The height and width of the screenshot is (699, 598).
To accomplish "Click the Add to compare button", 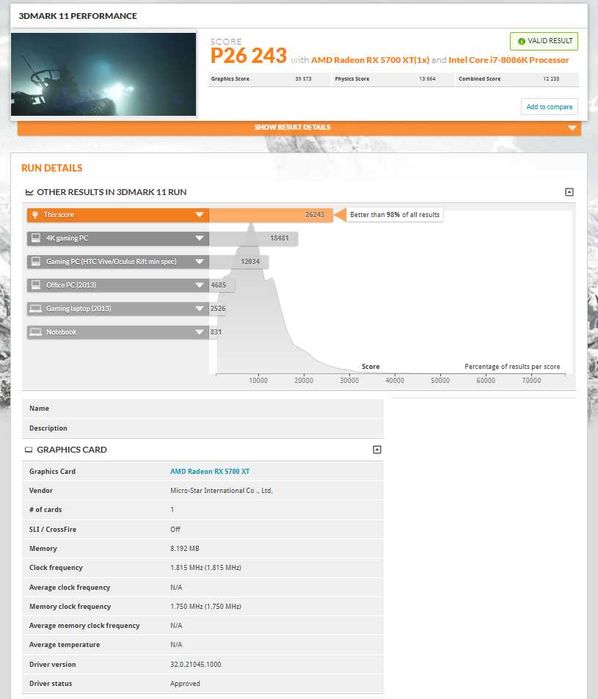I will coord(549,107).
